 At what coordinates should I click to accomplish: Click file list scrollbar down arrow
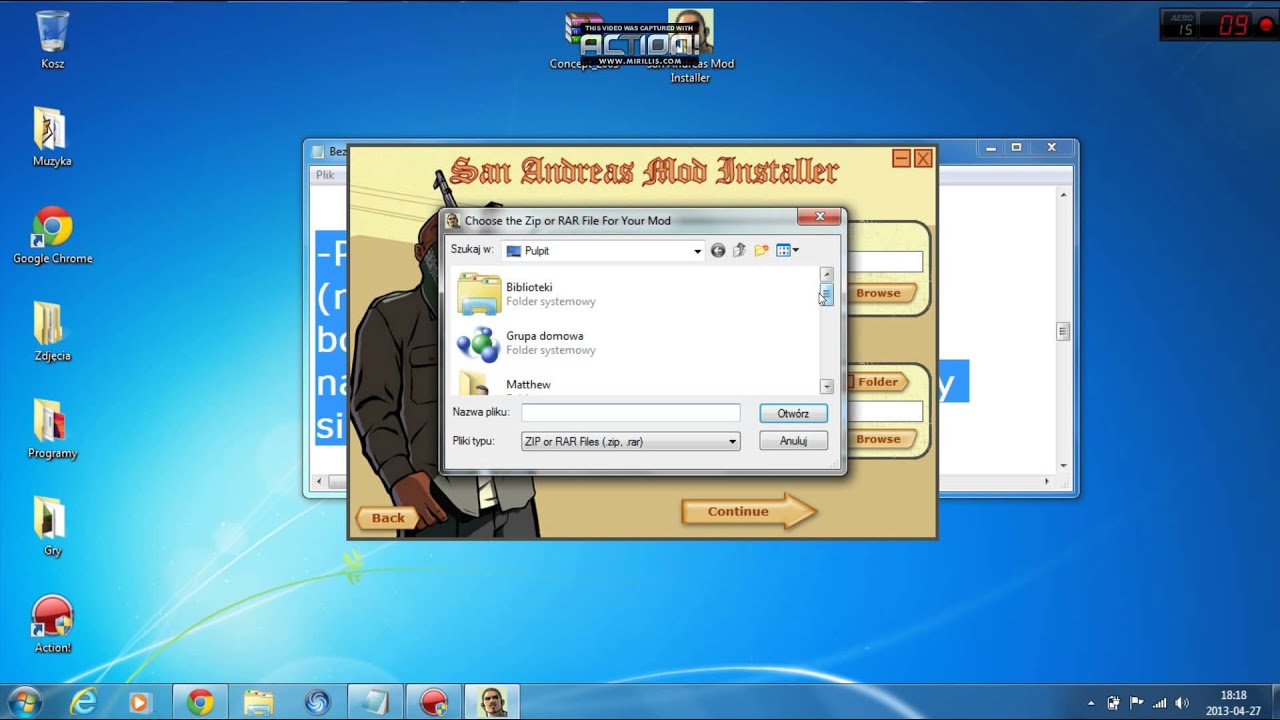point(826,386)
